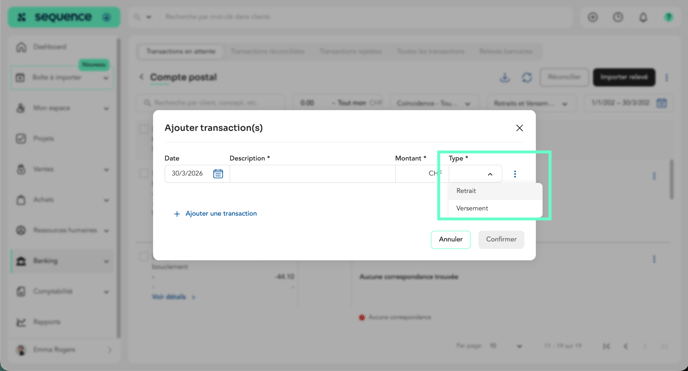
Task: Click the download icon near Réconcilier
Action: (x=505, y=78)
